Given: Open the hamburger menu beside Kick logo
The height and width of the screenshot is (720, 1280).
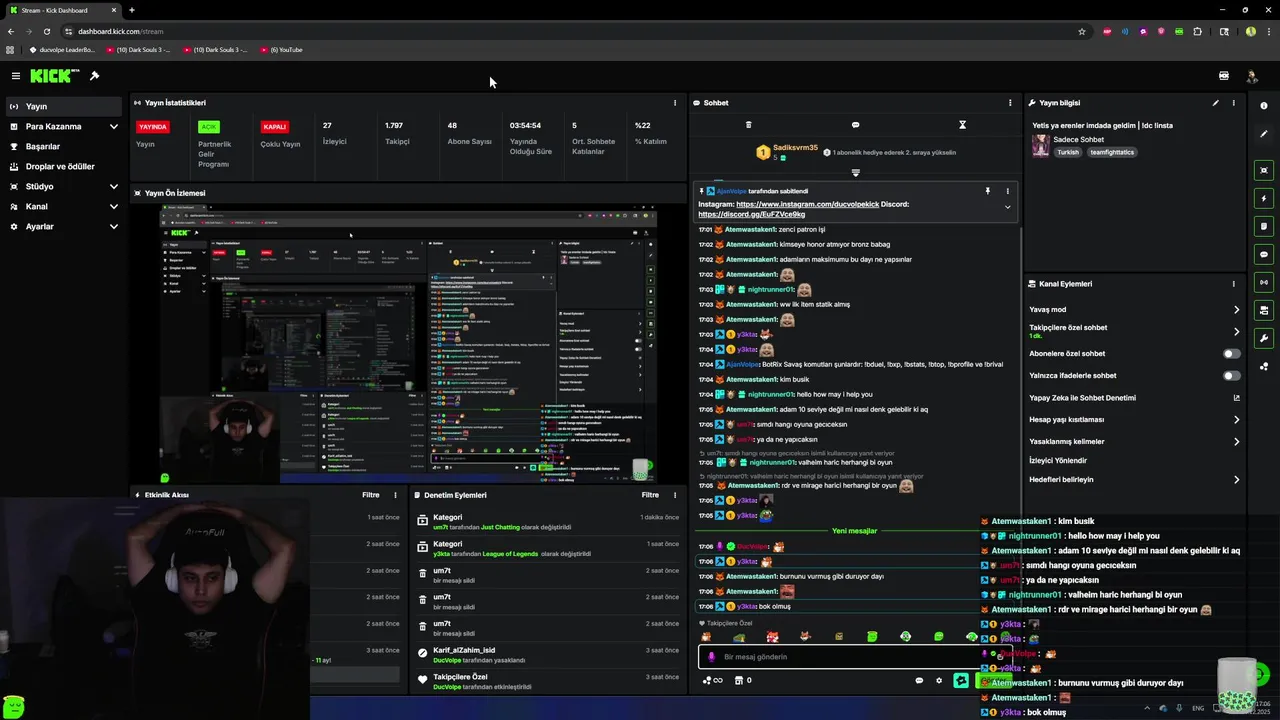Looking at the screenshot, I should pos(15,76).
